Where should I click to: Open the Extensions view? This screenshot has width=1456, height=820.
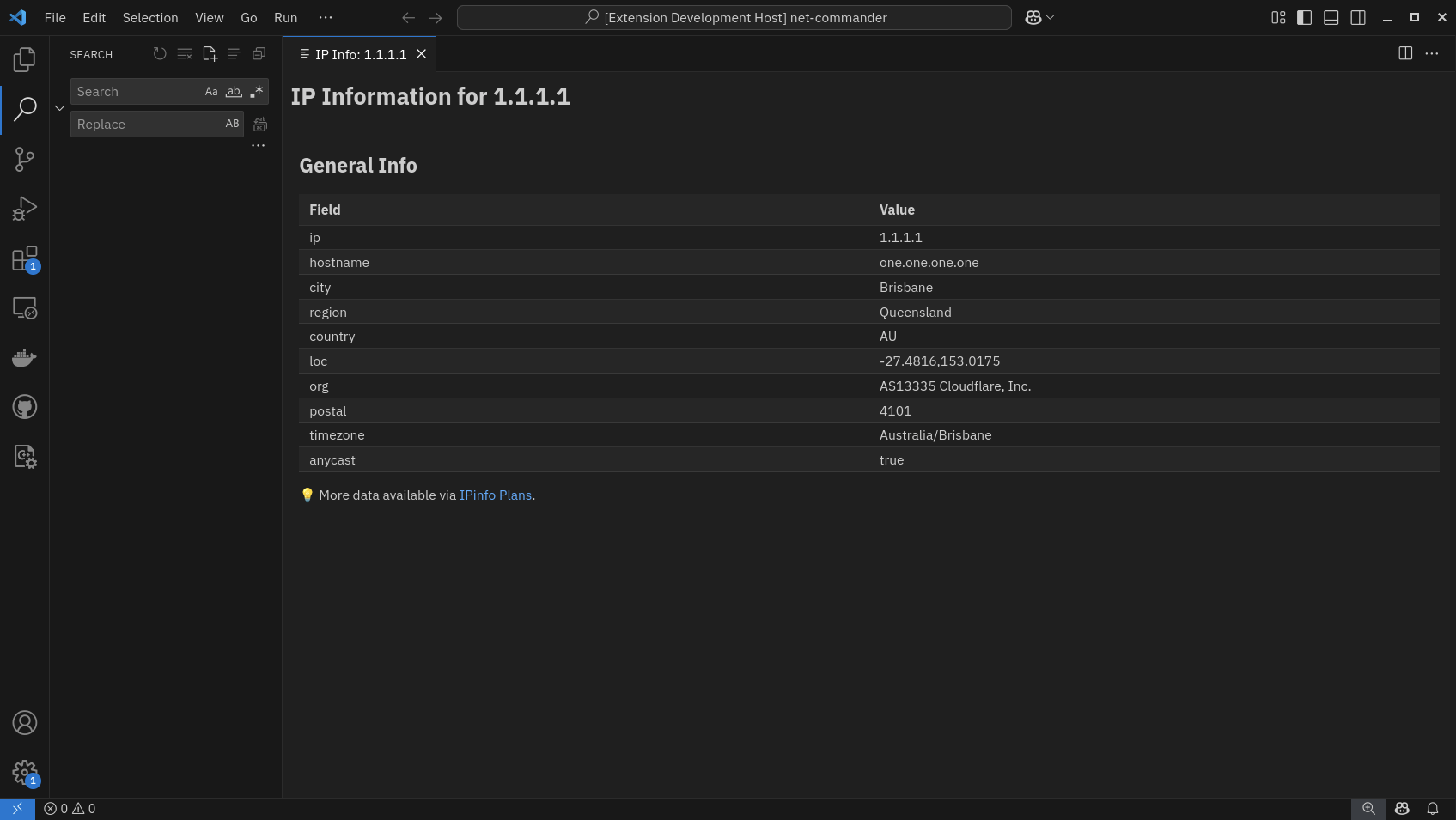pyautogui.click(x=25, y=258)
